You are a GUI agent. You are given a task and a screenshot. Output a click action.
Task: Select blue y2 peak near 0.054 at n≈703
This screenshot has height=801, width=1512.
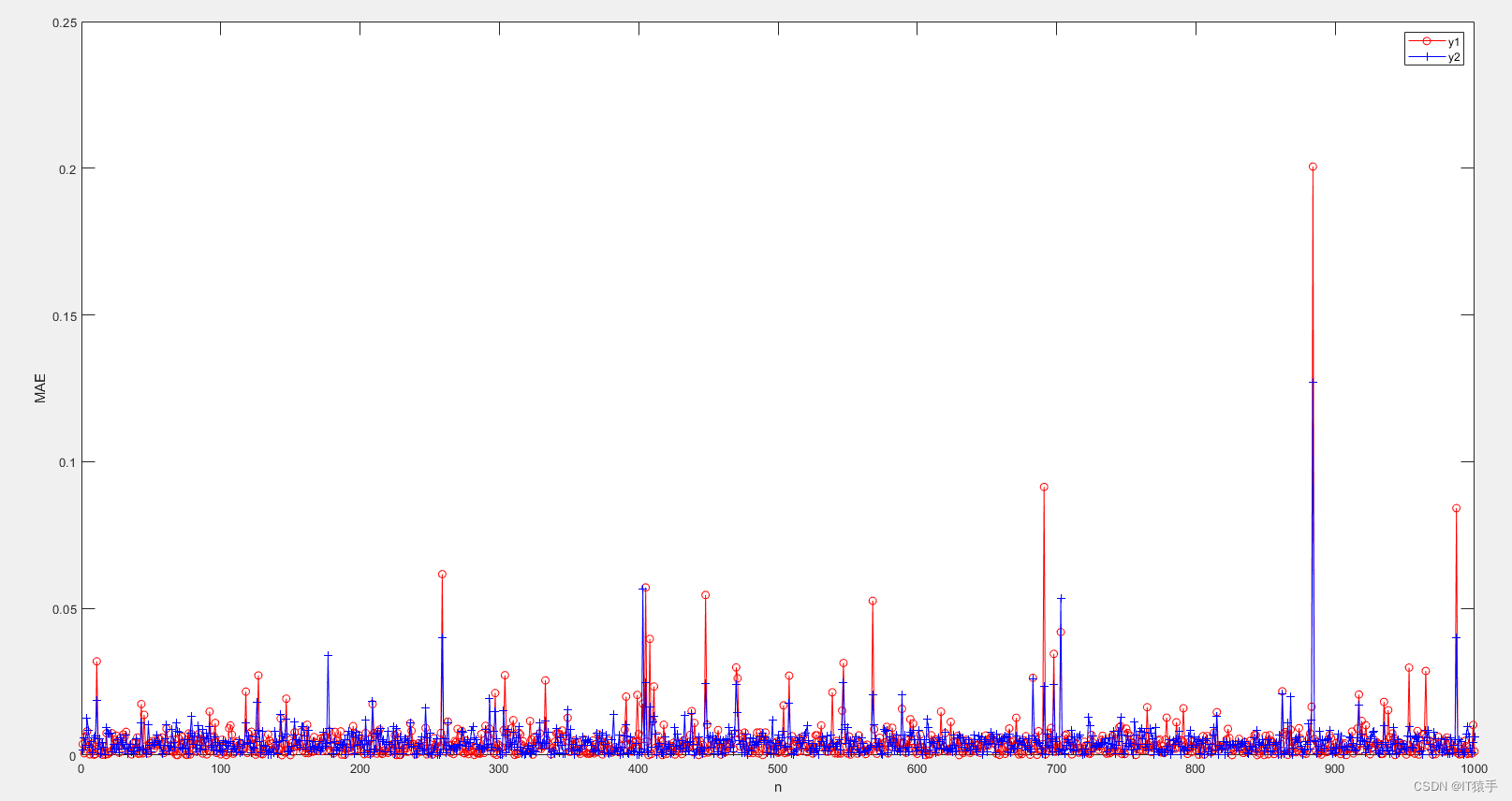click(1061, 598)
